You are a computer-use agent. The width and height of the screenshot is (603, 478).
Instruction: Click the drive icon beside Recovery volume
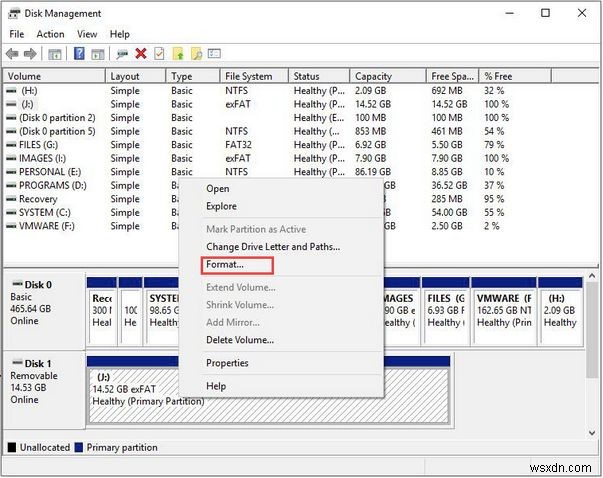pos(12,199)
